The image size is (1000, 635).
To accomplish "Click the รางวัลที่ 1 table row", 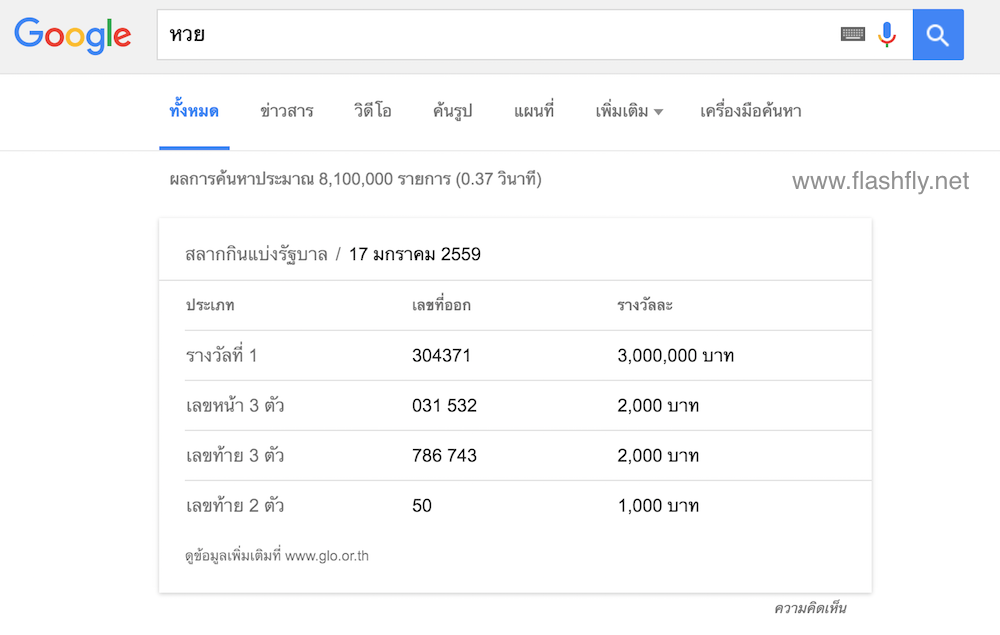I will coord(222,355).
